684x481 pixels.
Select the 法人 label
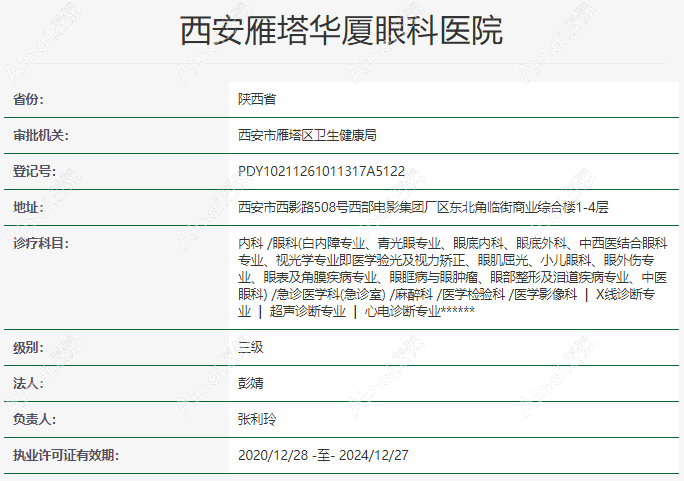(x=29, y=384)
